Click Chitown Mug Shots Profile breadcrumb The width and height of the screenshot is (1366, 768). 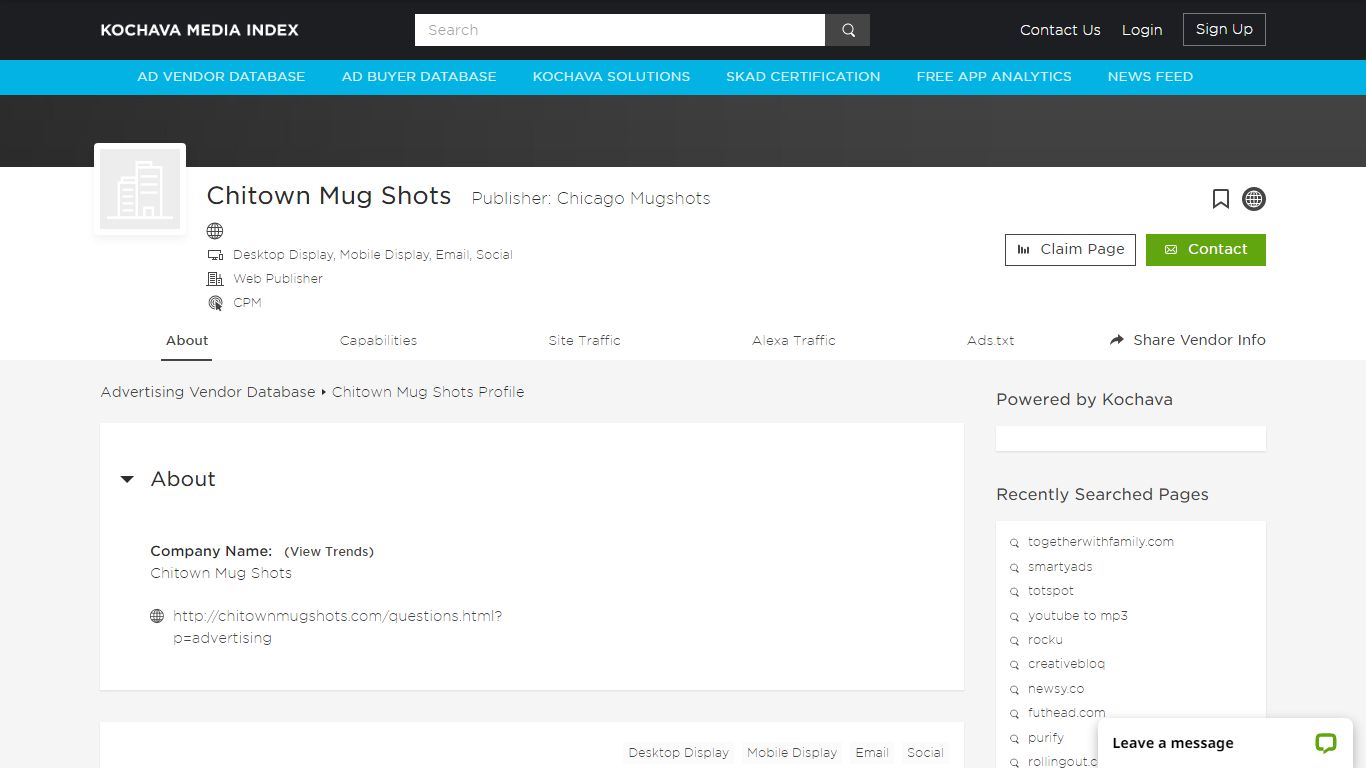coord(428,392)
